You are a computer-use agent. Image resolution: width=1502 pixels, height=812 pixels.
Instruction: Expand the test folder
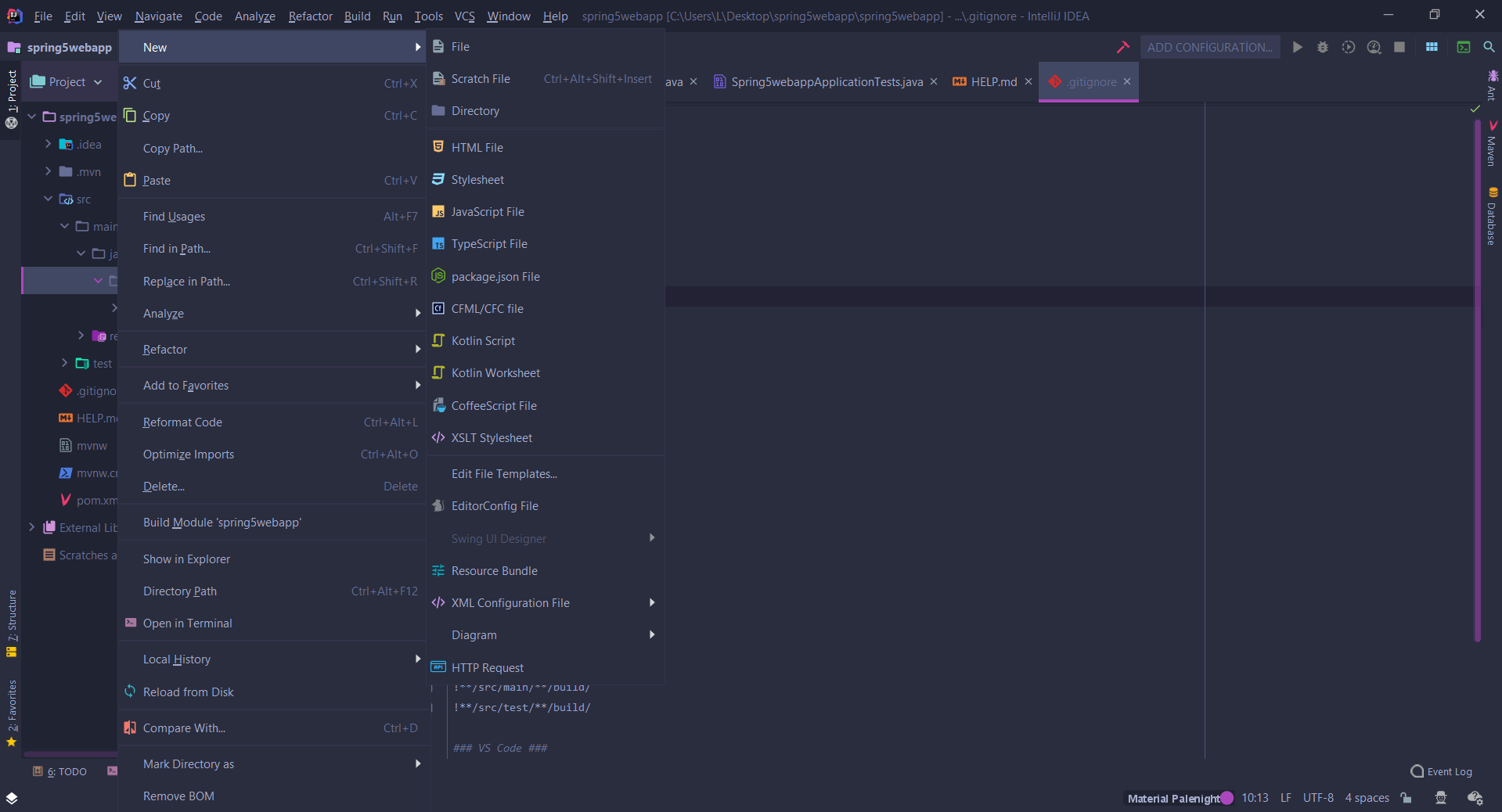point(64,363)
